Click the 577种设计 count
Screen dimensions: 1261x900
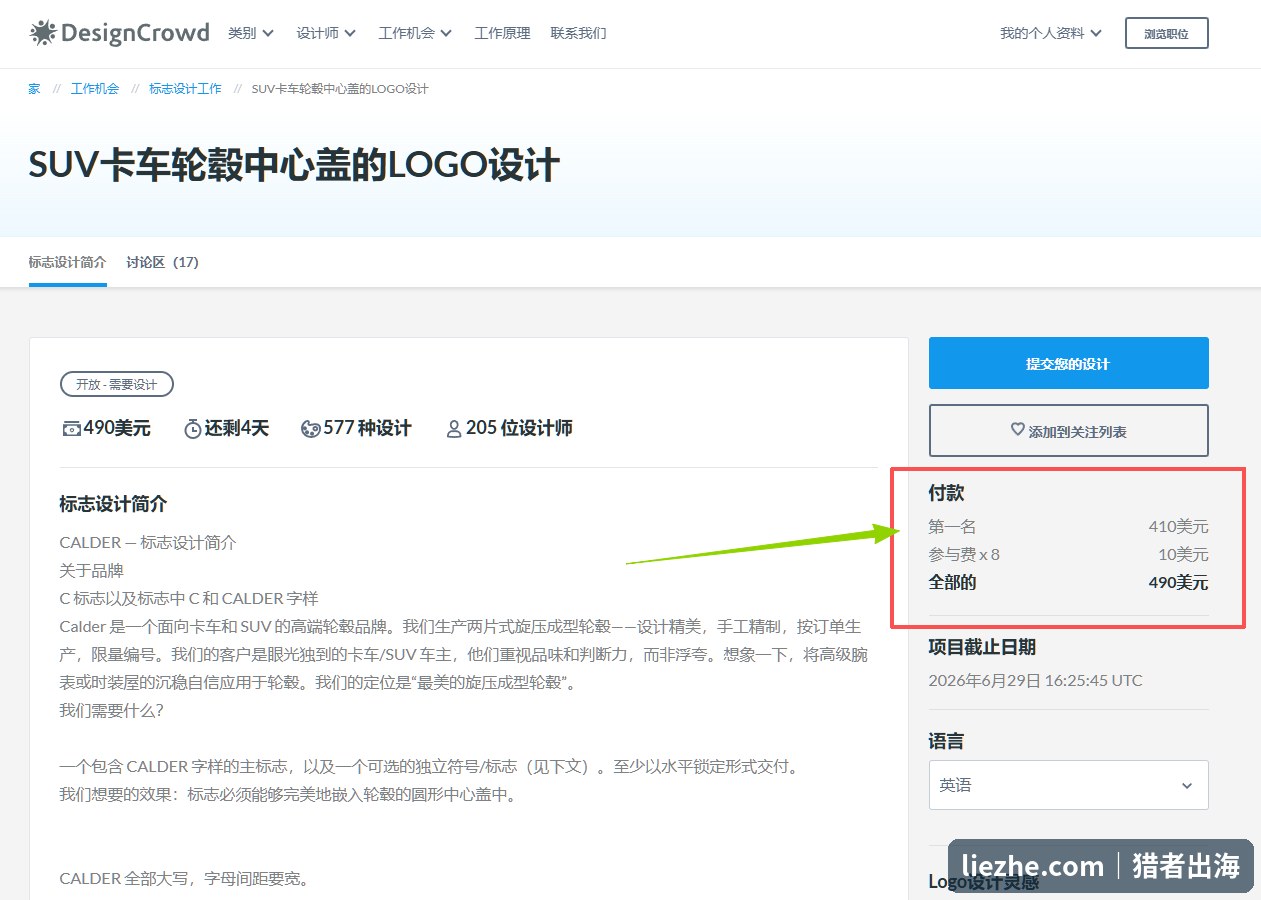tap(368, 429)
